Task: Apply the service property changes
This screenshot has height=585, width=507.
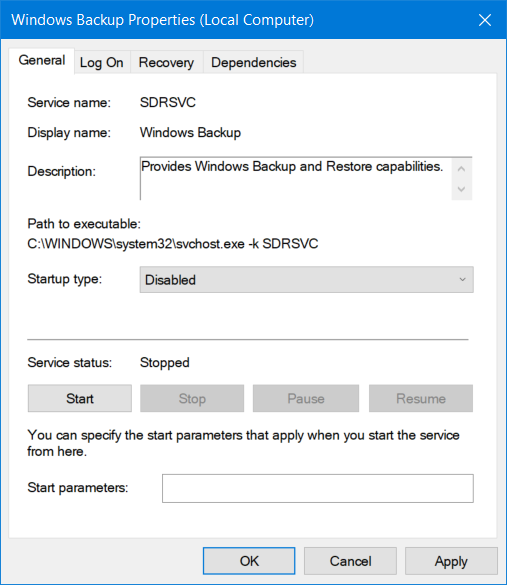Action: 451,561
